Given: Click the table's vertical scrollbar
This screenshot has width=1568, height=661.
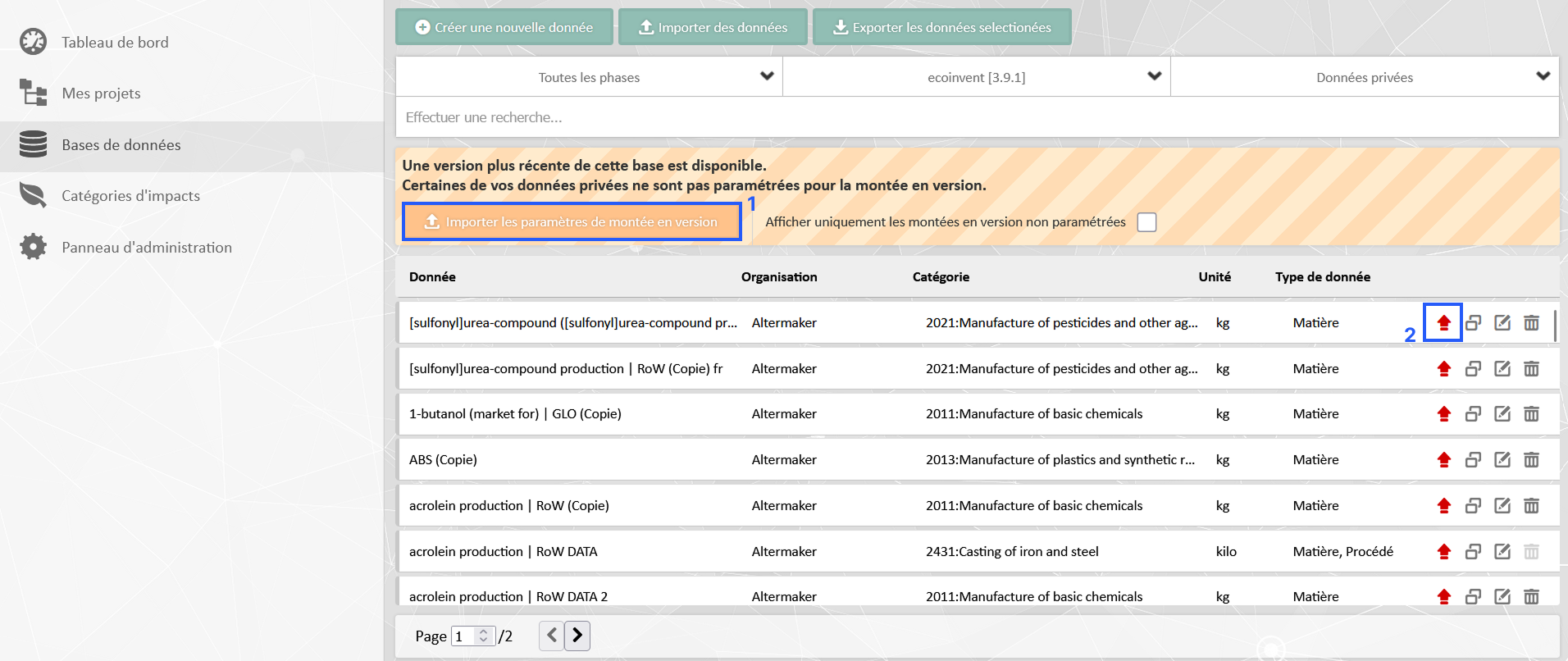Looking at the screenshot, I should coord(1555,326).
